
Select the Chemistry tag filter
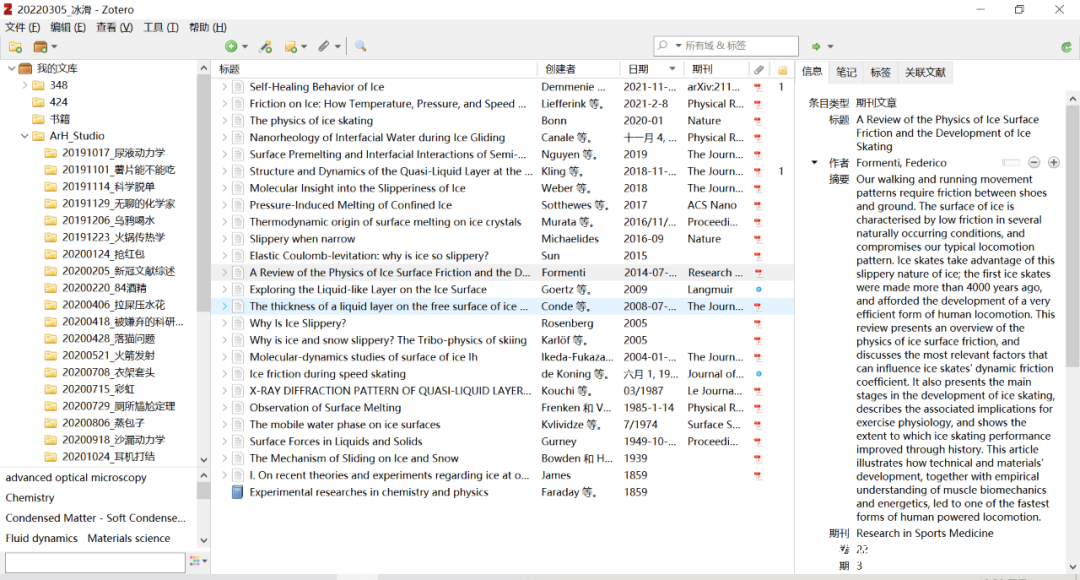click(30, 498)
